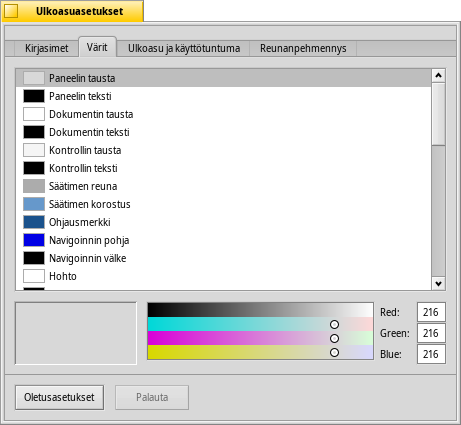Viewport: 461px width, 425px height.
Task: Select 'Navigoinnin välke' list item
Action: [x=223, y=258]
